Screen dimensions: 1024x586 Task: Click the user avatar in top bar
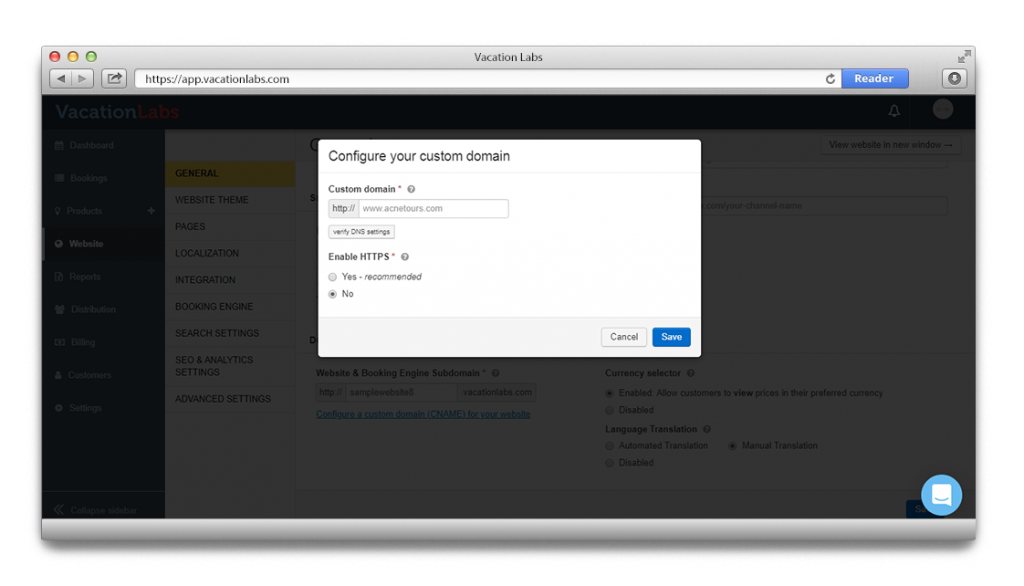coord(942,109)
